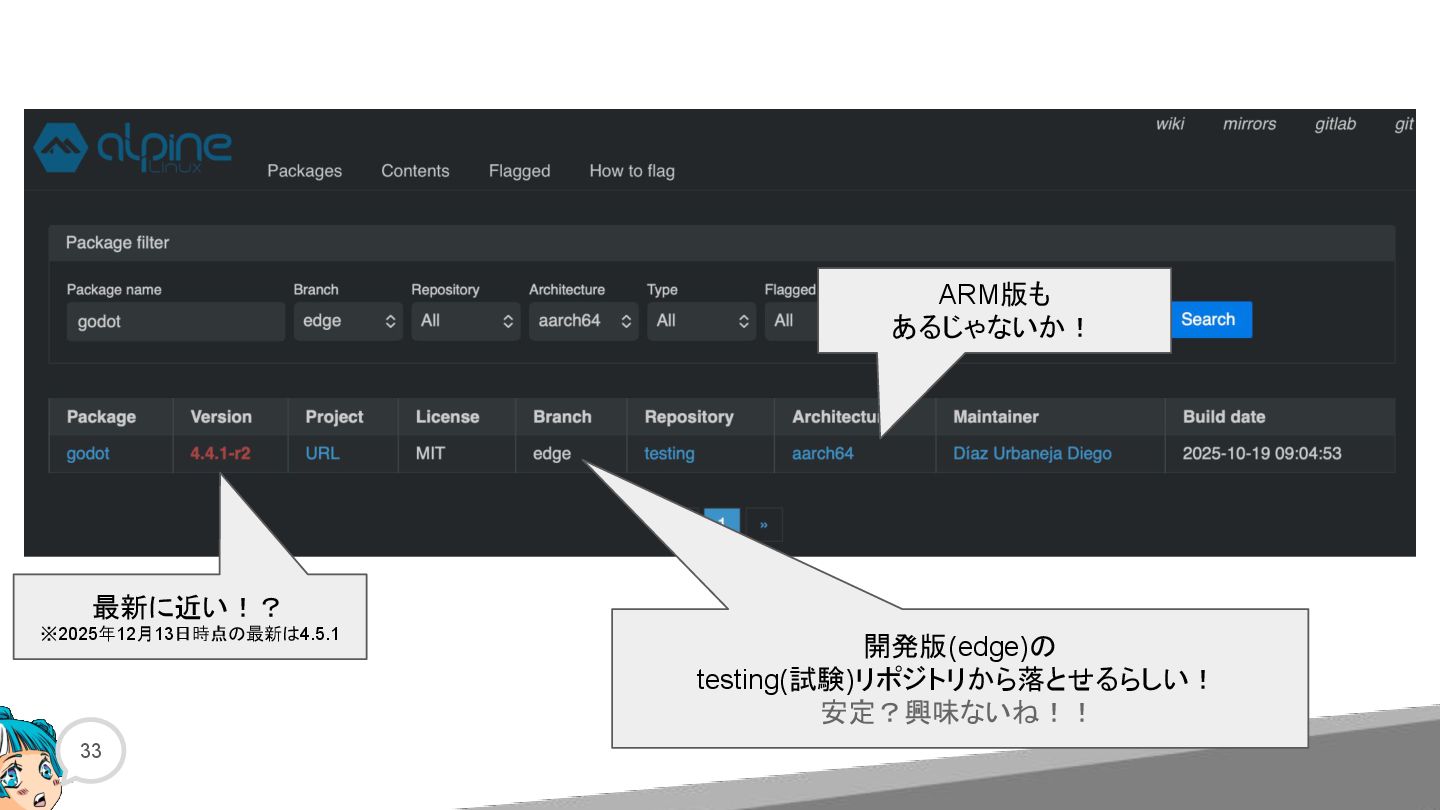
Task: Go to the next results page arrow
Action: (x=764, y=524)
